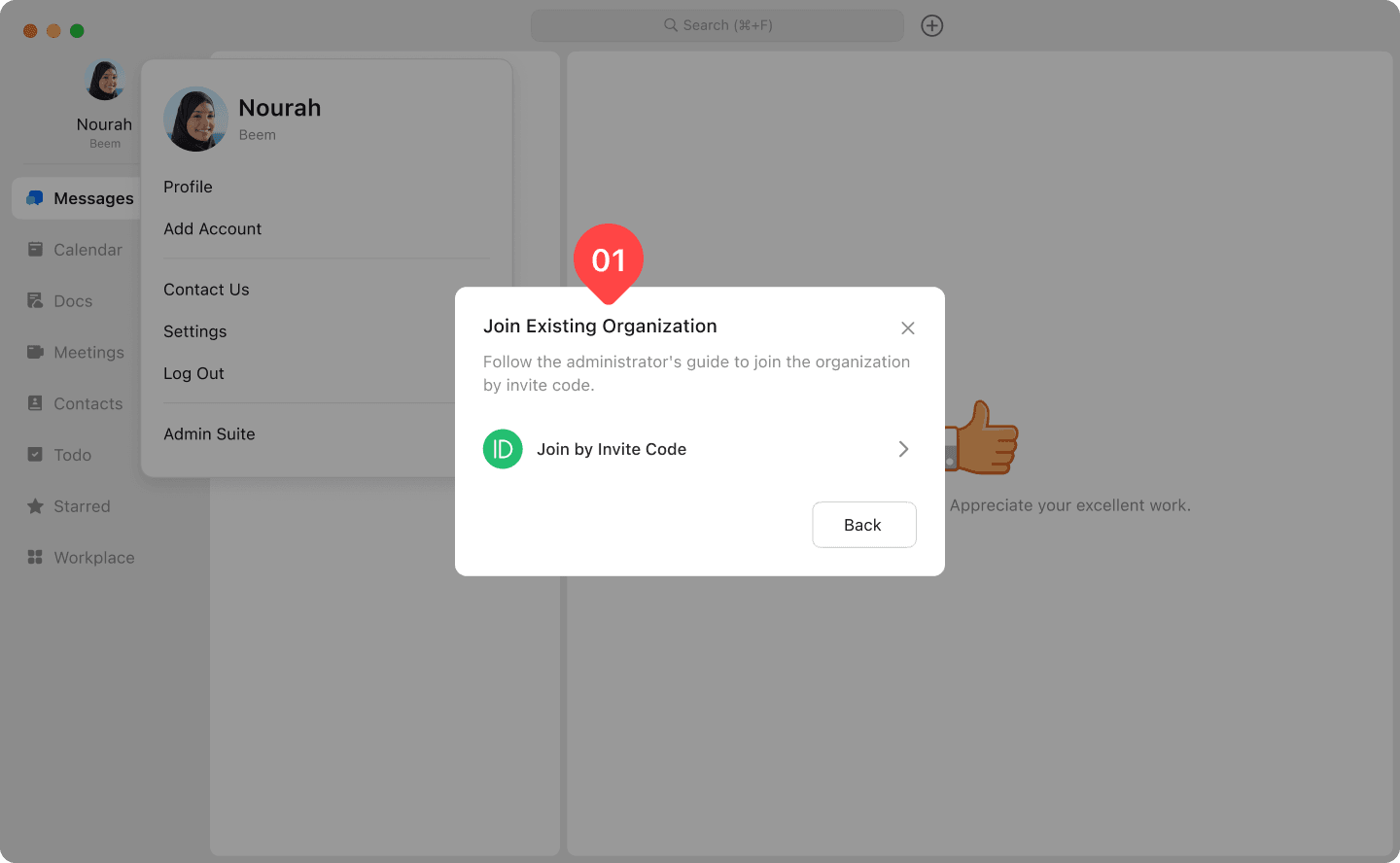Open the Workplace grid icon
Screen dimensions: 1400x863
(x=35, y=558)
